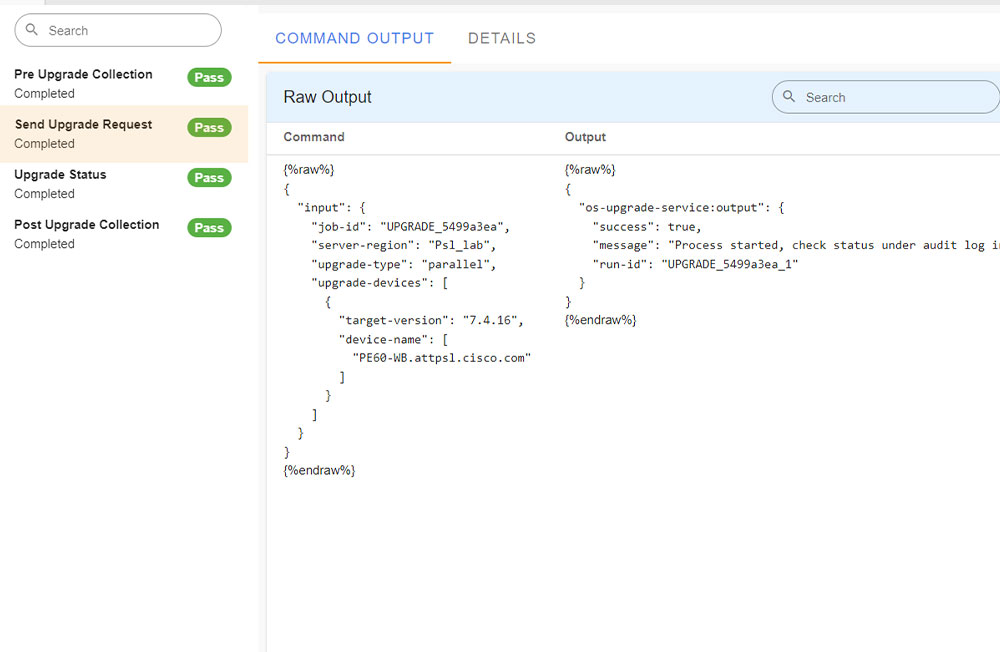This screenshot has height=652, width=1000.
Task: Click the "message": "Process started" line
Action: [x=796, y=245]
